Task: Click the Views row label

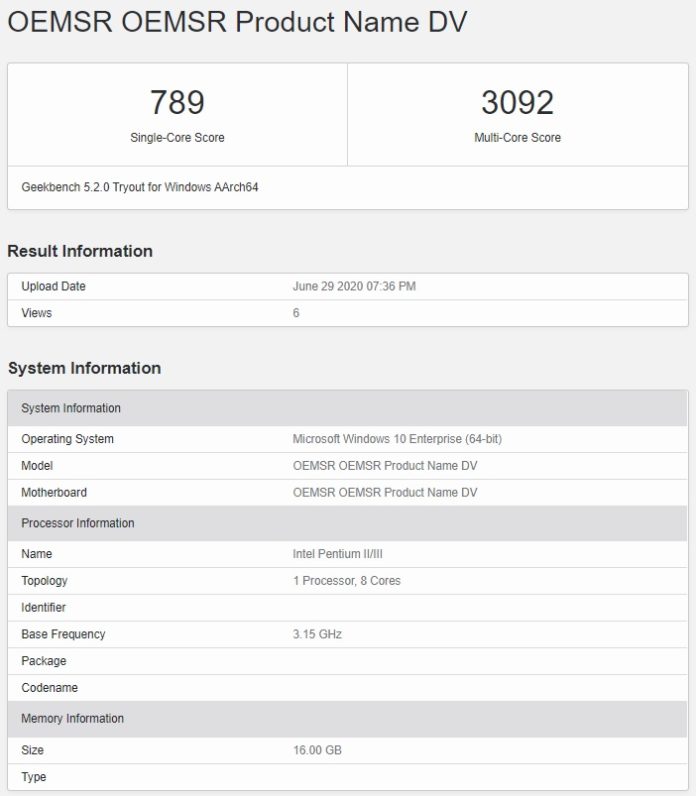Action: [x=36, y=313]
